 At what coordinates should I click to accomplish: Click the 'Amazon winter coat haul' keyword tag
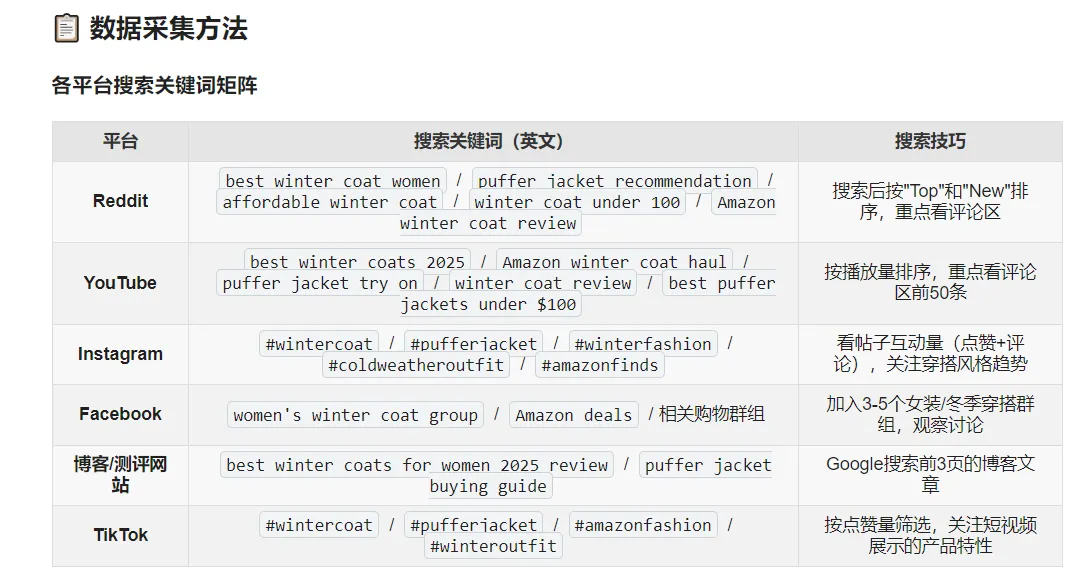click(614, 262)
